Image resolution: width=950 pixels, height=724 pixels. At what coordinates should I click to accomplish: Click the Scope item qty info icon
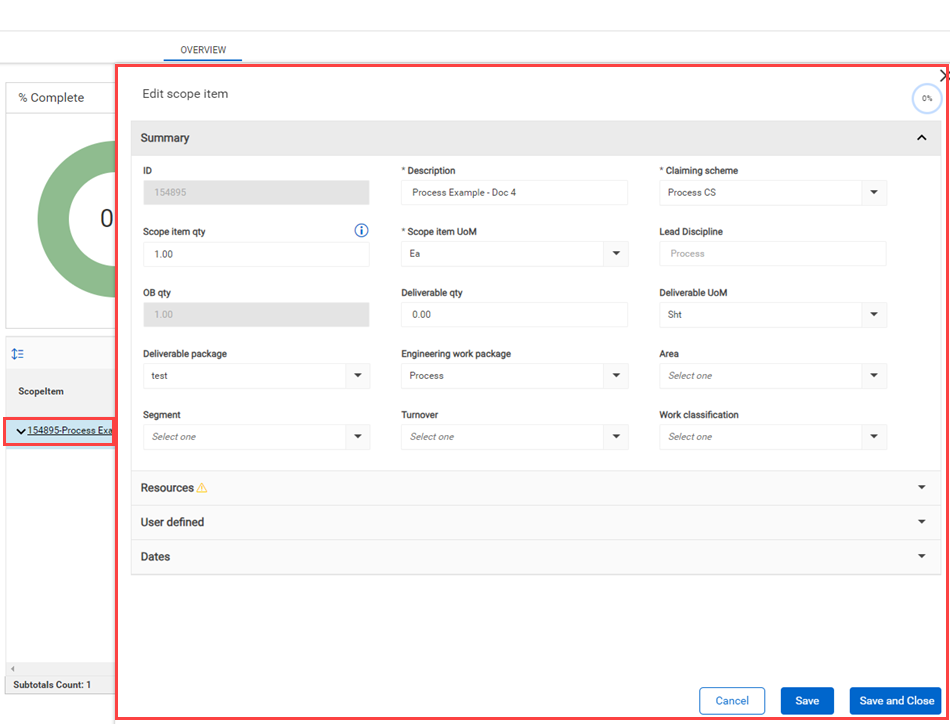pos(361,231)
